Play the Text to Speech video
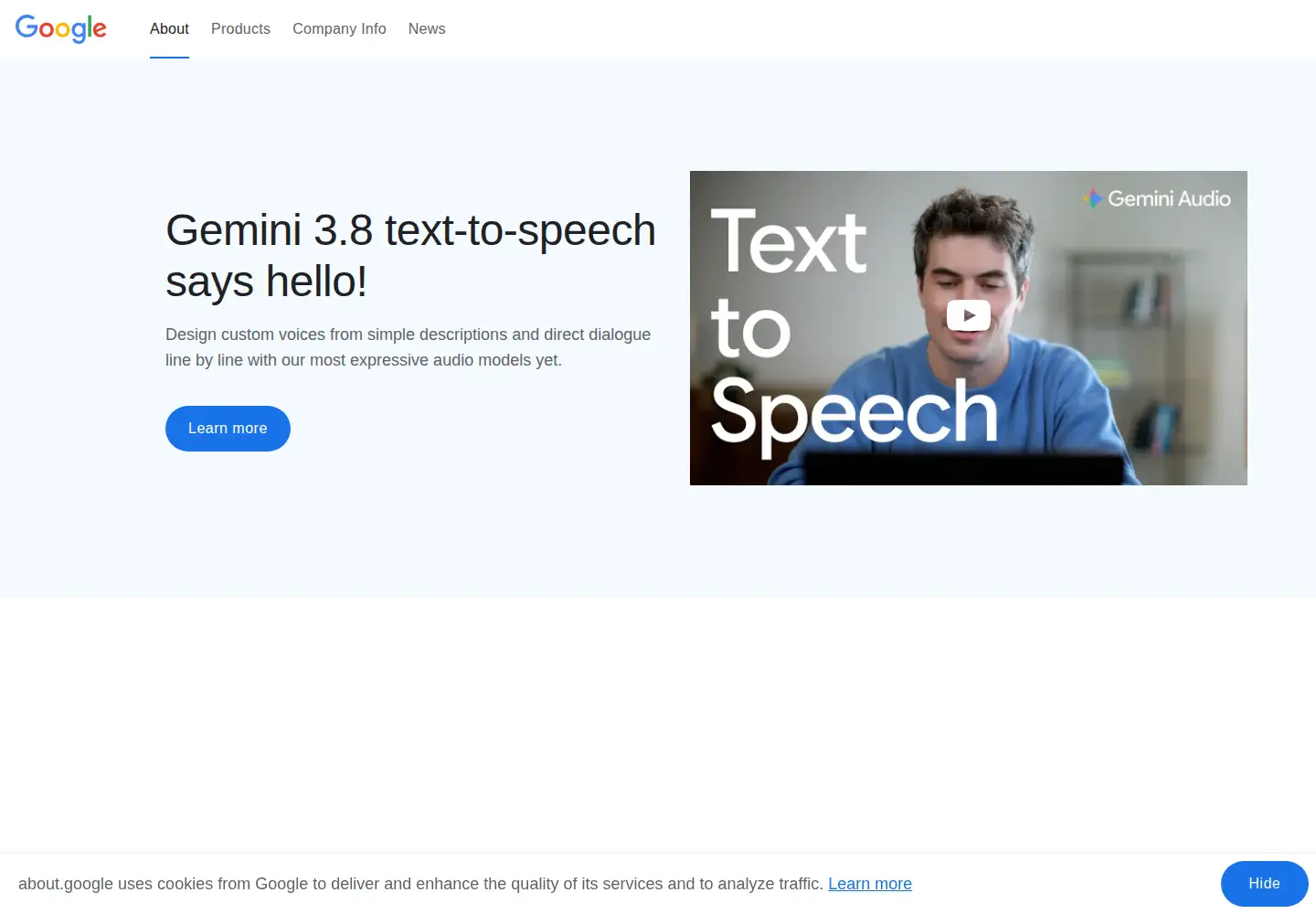Screen dimensions: 1316x914 969,315
